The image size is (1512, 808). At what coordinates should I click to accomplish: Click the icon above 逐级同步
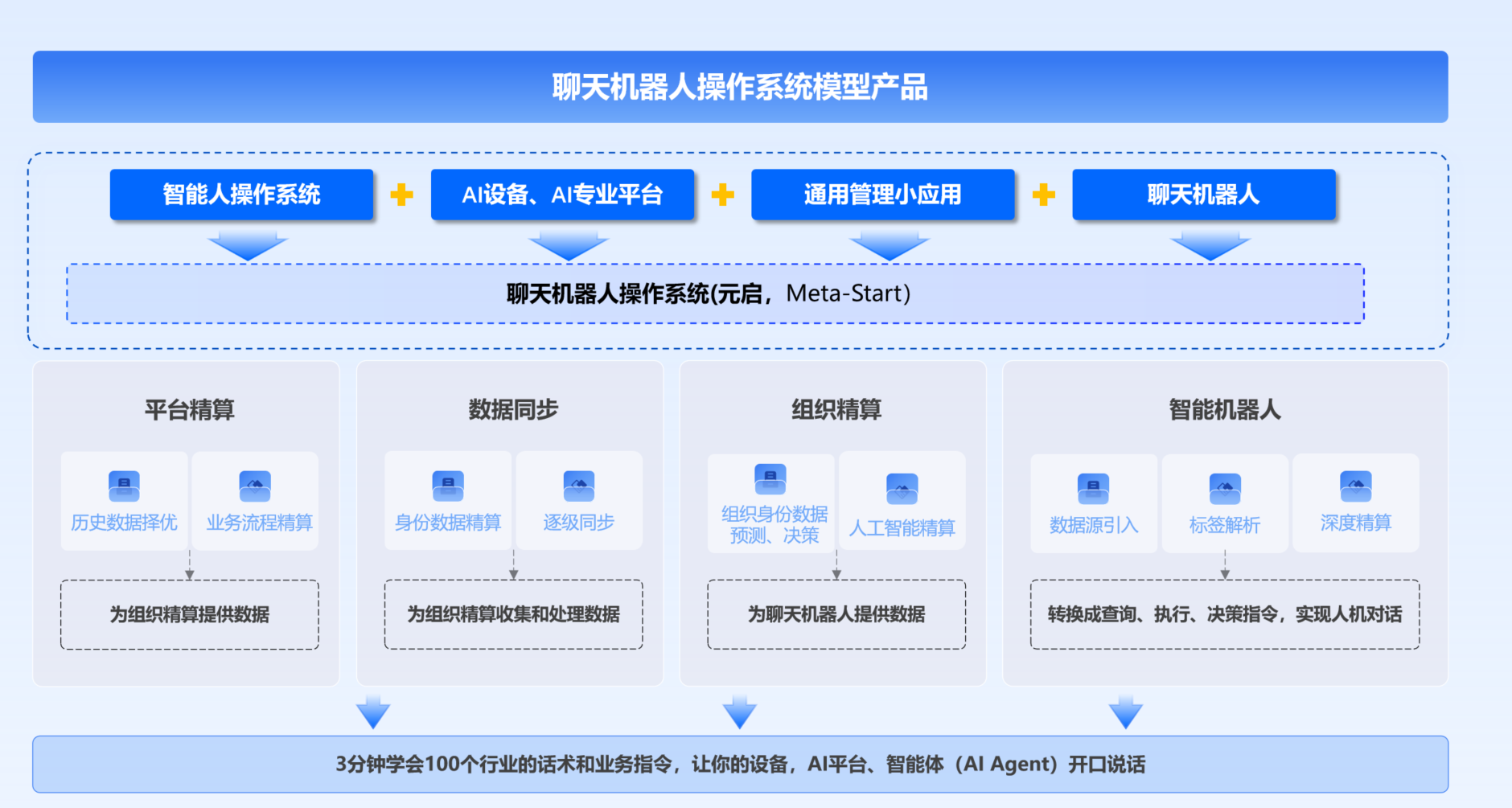tap(579, 486)
